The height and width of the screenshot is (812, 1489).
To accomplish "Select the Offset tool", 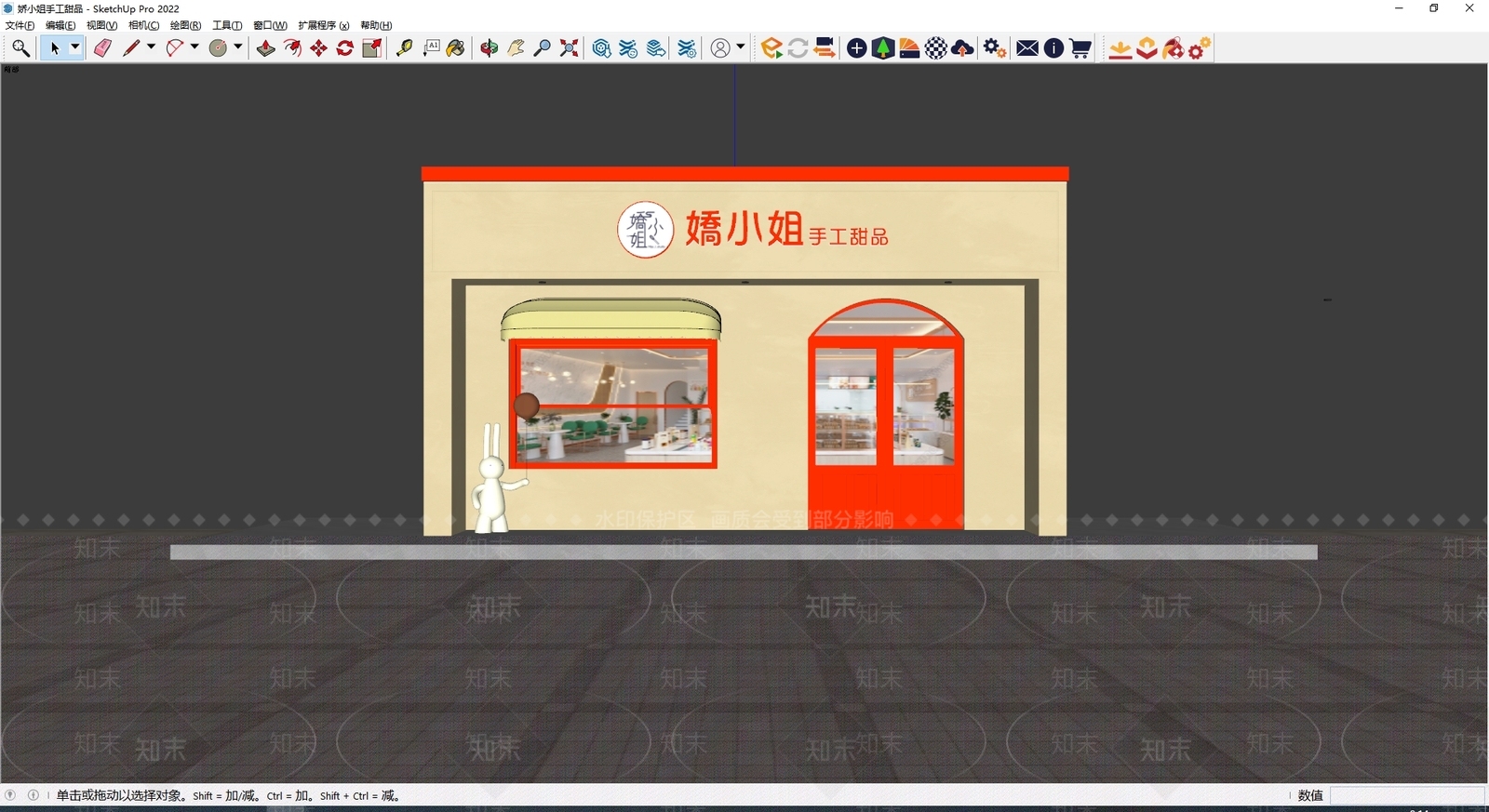I will pos(292,48).
